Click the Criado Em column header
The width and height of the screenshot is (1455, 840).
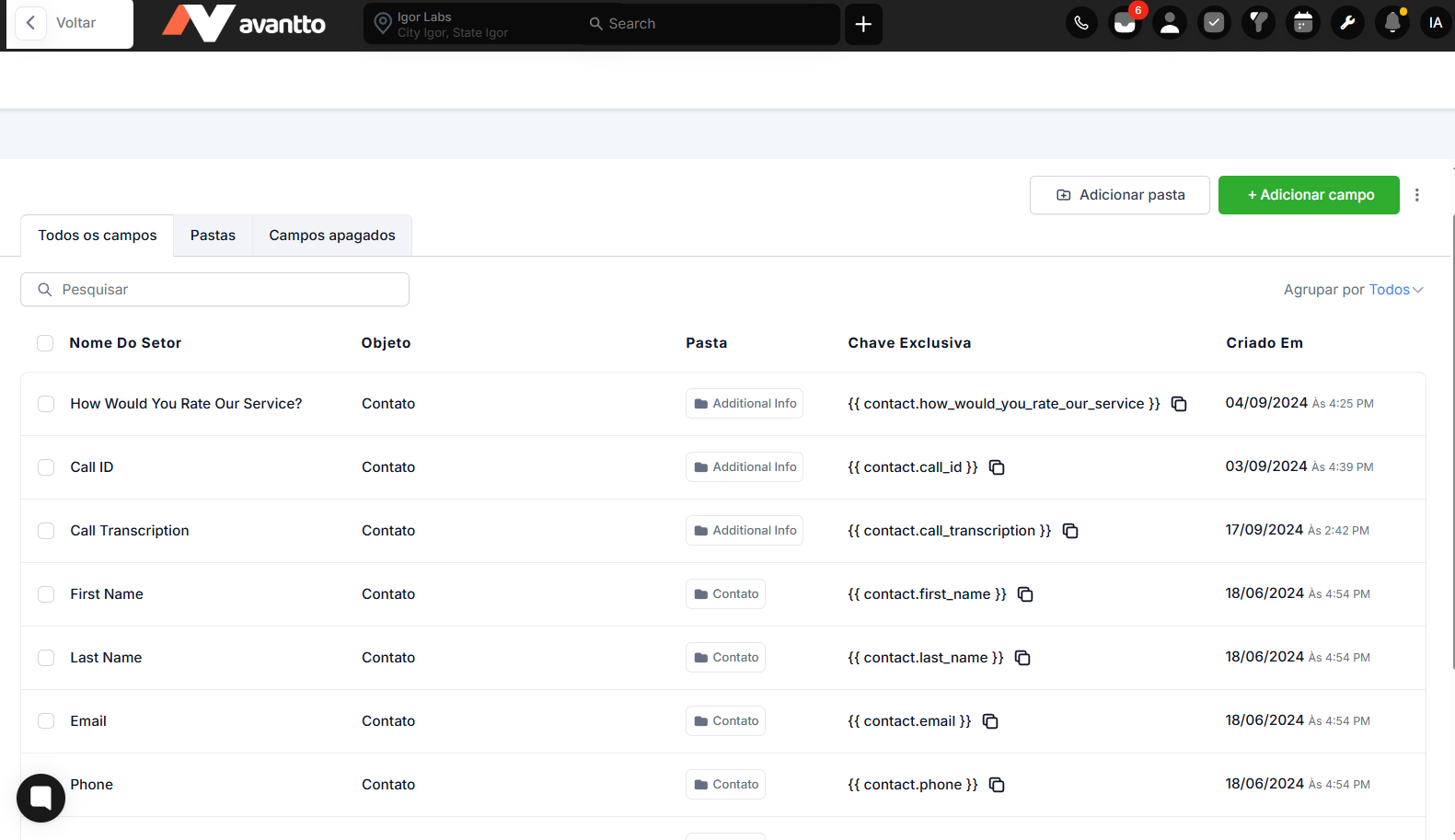pos(1264,343)
